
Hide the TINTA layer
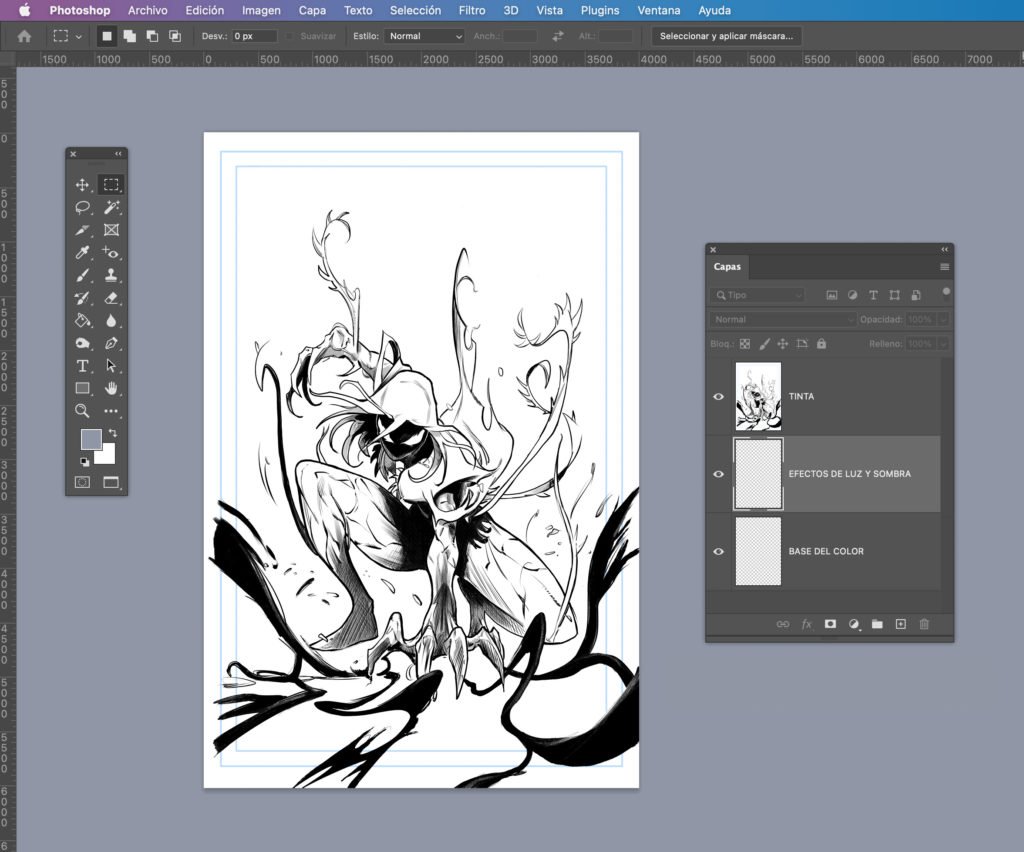pyautogui.click(x=718, y=397)
